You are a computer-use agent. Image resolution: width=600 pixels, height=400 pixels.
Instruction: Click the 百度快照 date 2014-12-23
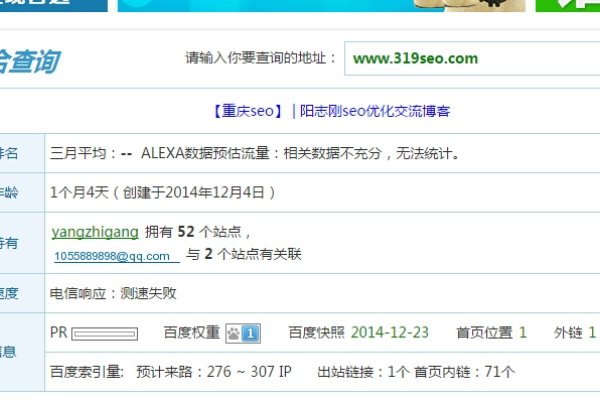[x=390, y=332]
